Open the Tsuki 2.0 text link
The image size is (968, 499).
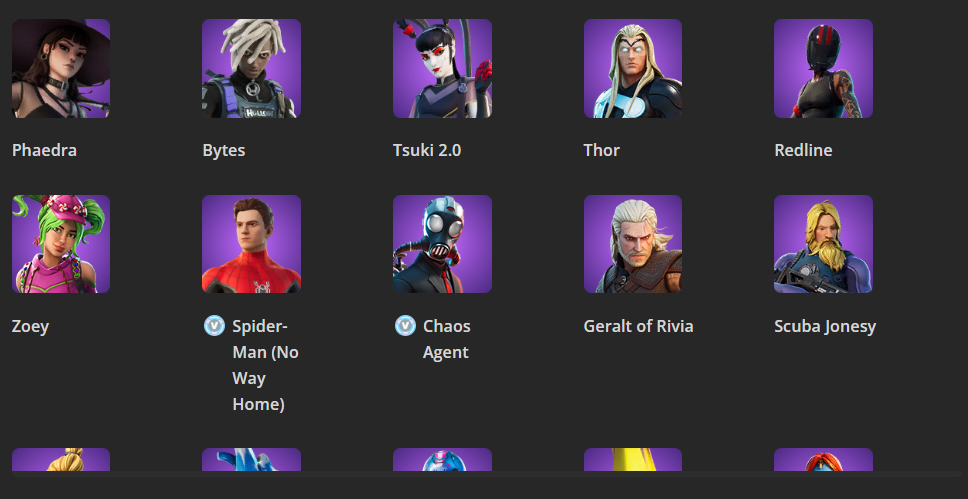pyautogui.click(x=427, y=150)
